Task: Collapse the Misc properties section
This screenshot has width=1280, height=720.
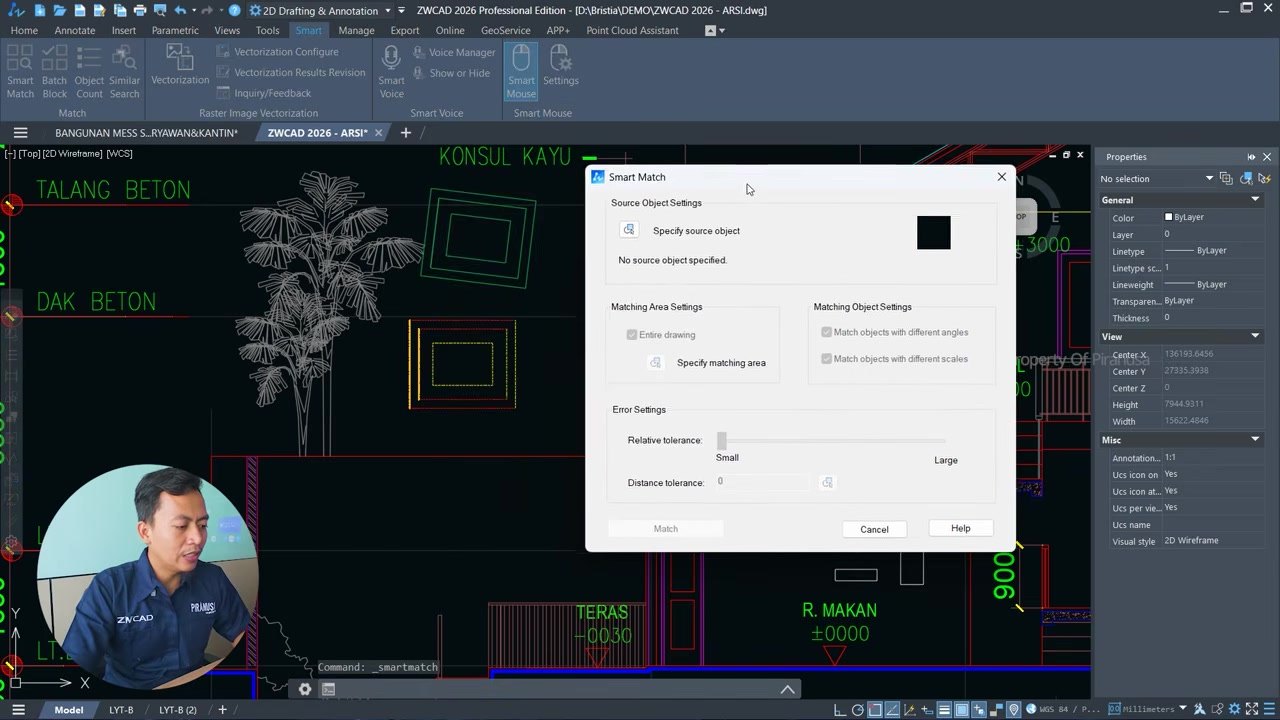Action: coord(1255,440)
